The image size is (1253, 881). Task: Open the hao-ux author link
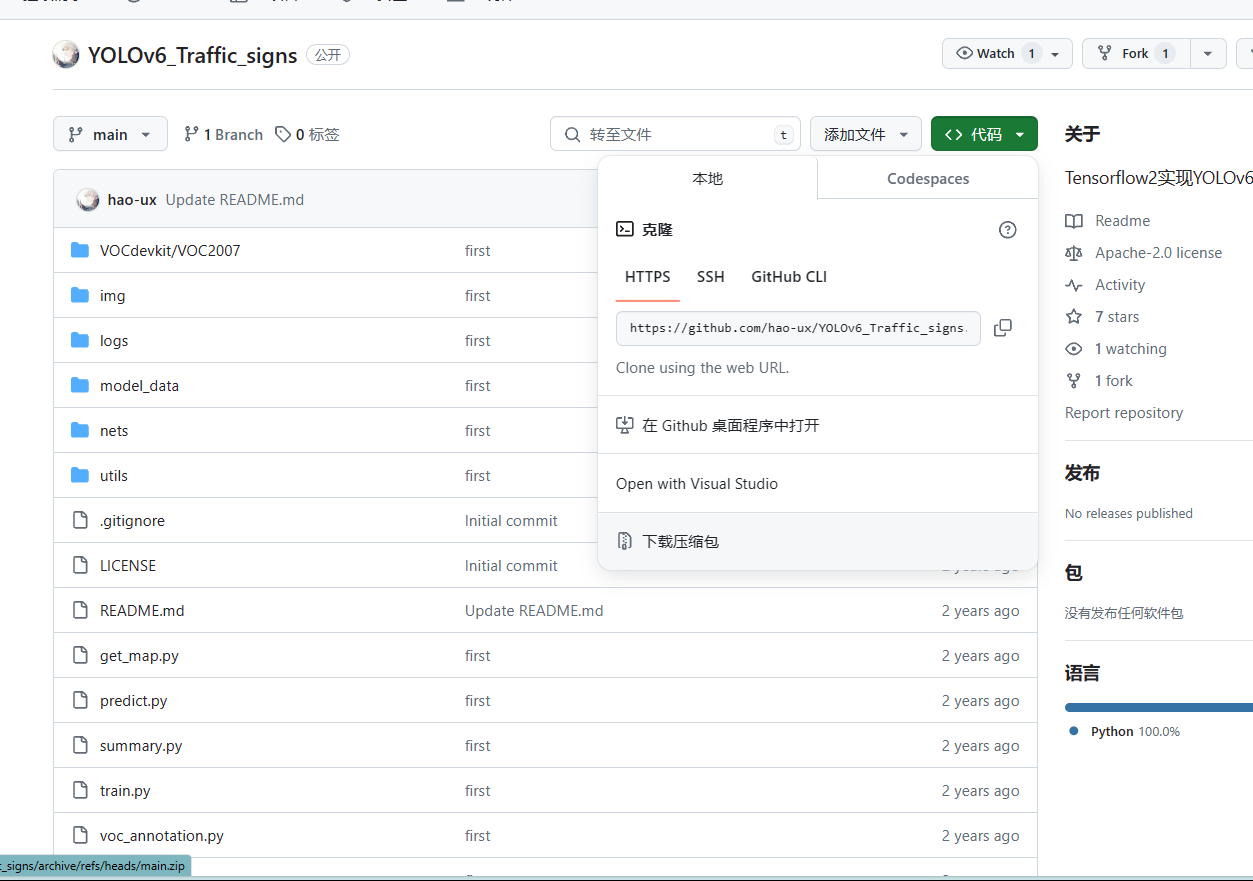click(x=132, y=199)
